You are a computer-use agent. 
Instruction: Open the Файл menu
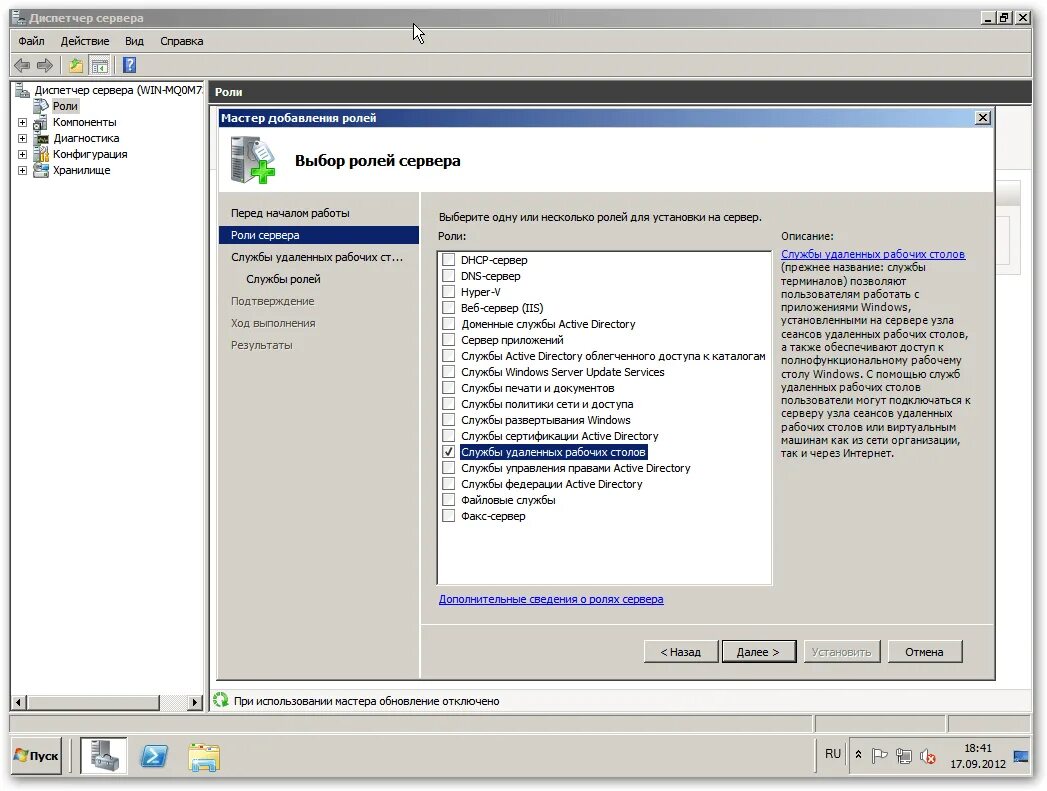(x=31, y=41)
